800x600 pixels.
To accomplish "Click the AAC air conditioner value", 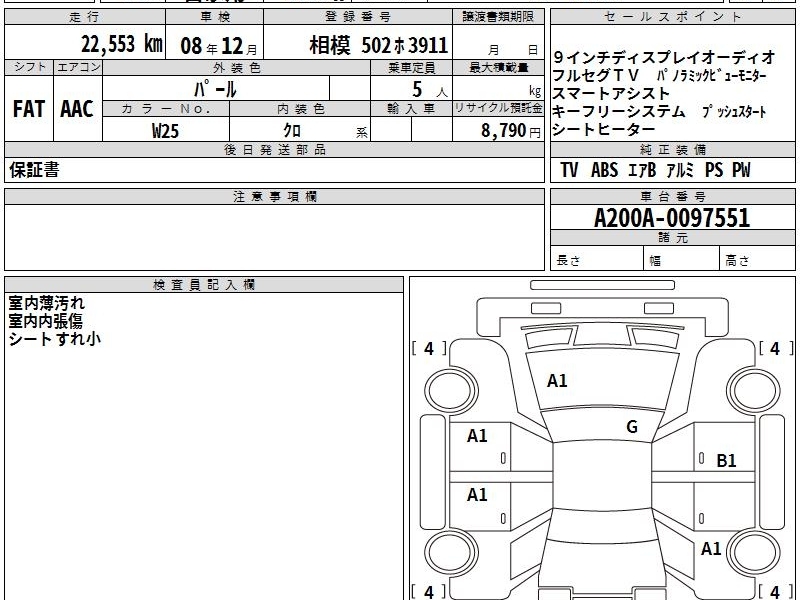I will point(77,109).
